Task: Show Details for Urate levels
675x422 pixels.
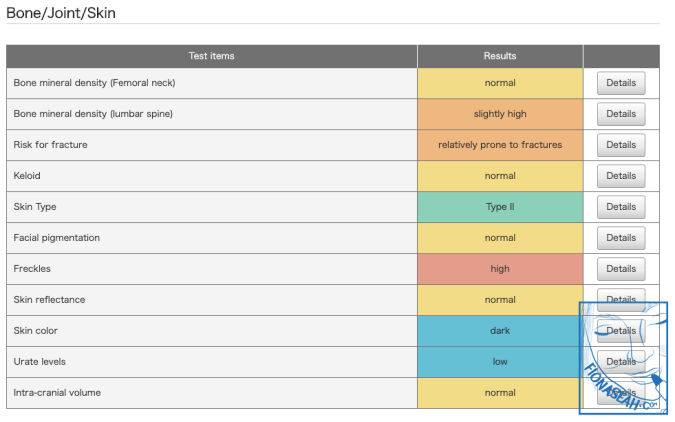Action: [x=620, y=362]
